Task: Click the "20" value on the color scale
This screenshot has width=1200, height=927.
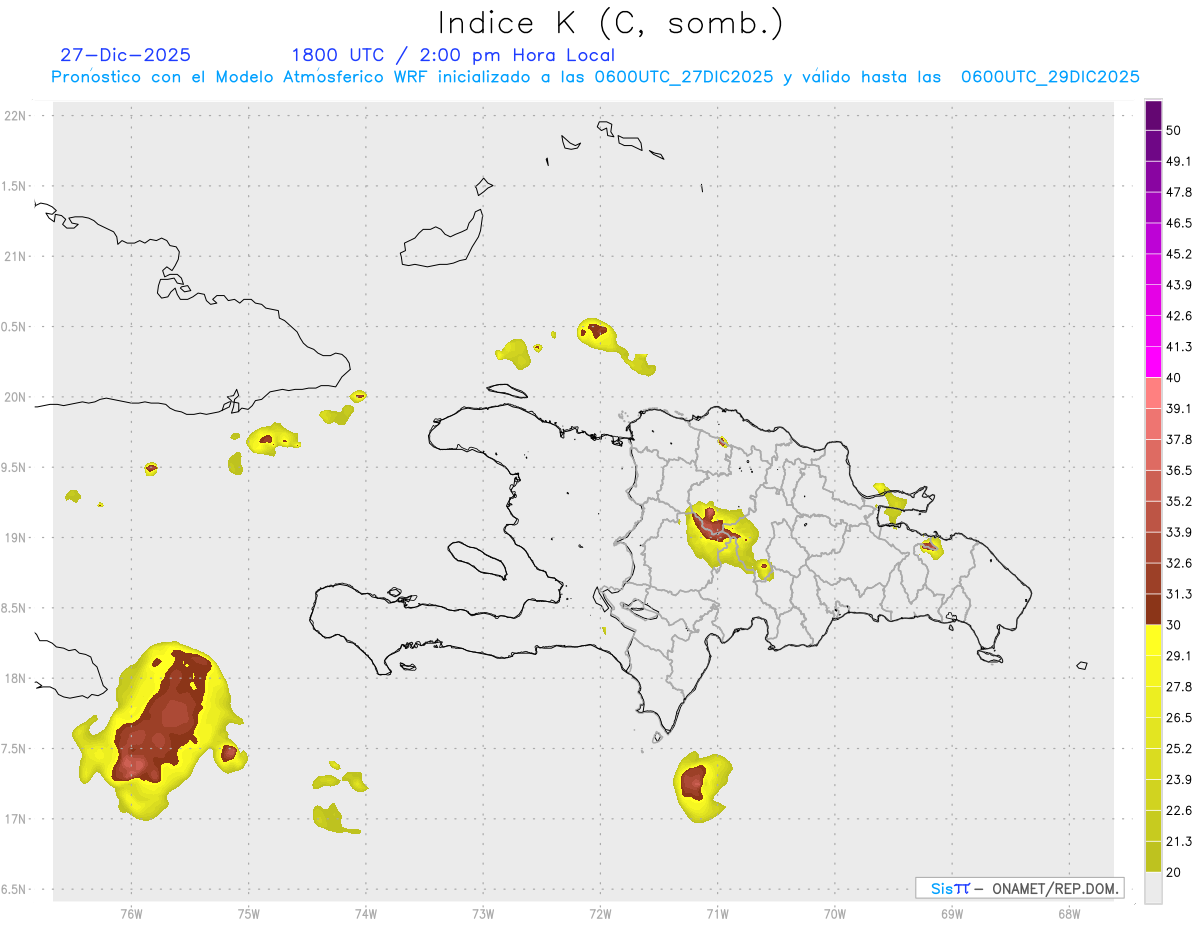Action: [x=1174, y=872]
